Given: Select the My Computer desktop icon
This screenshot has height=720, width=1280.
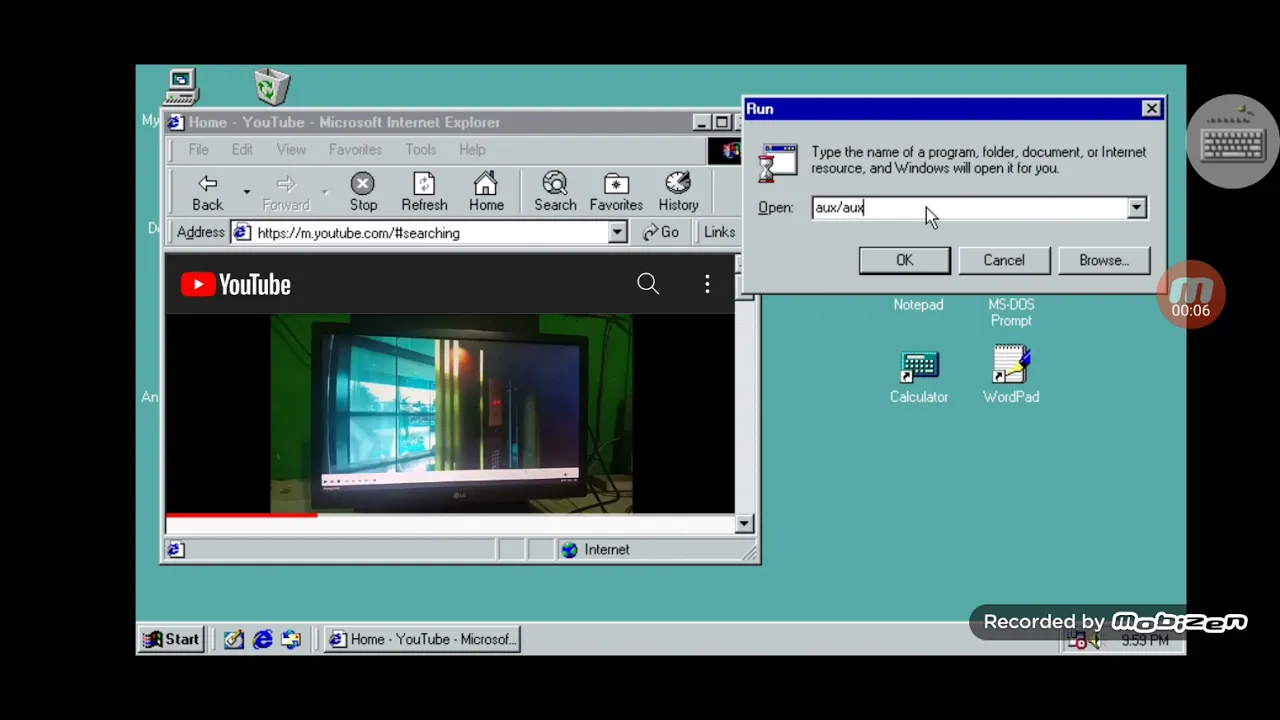Looking at the screenshot, I should pos(181,88).
